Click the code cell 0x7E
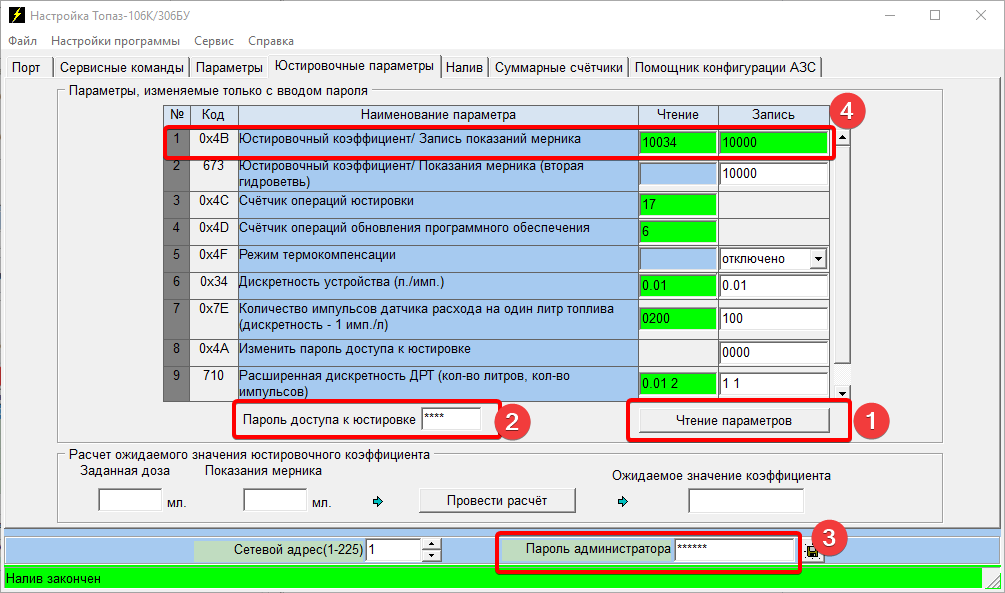1005x593 pixels. (x=213, y=319)
